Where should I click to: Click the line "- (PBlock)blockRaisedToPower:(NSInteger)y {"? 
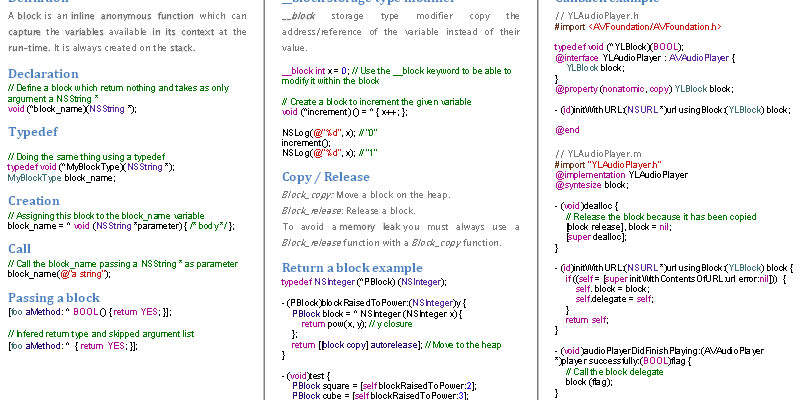pyautogui.click(x=373, y=303)
